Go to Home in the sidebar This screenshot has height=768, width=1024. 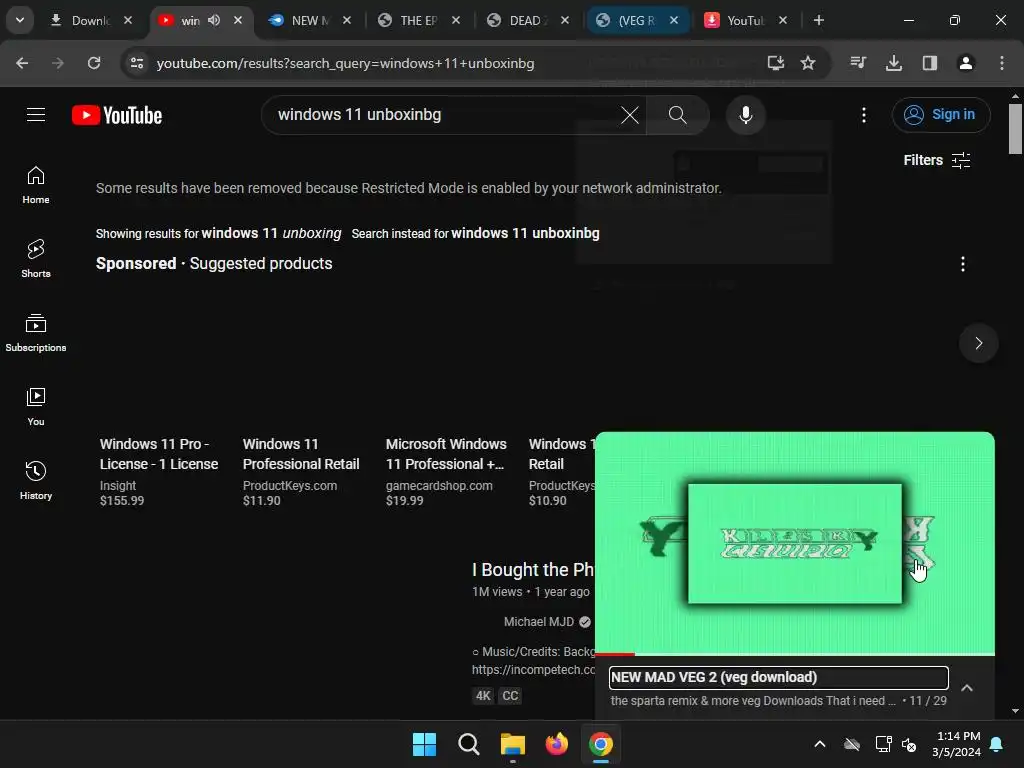[36, 185]
